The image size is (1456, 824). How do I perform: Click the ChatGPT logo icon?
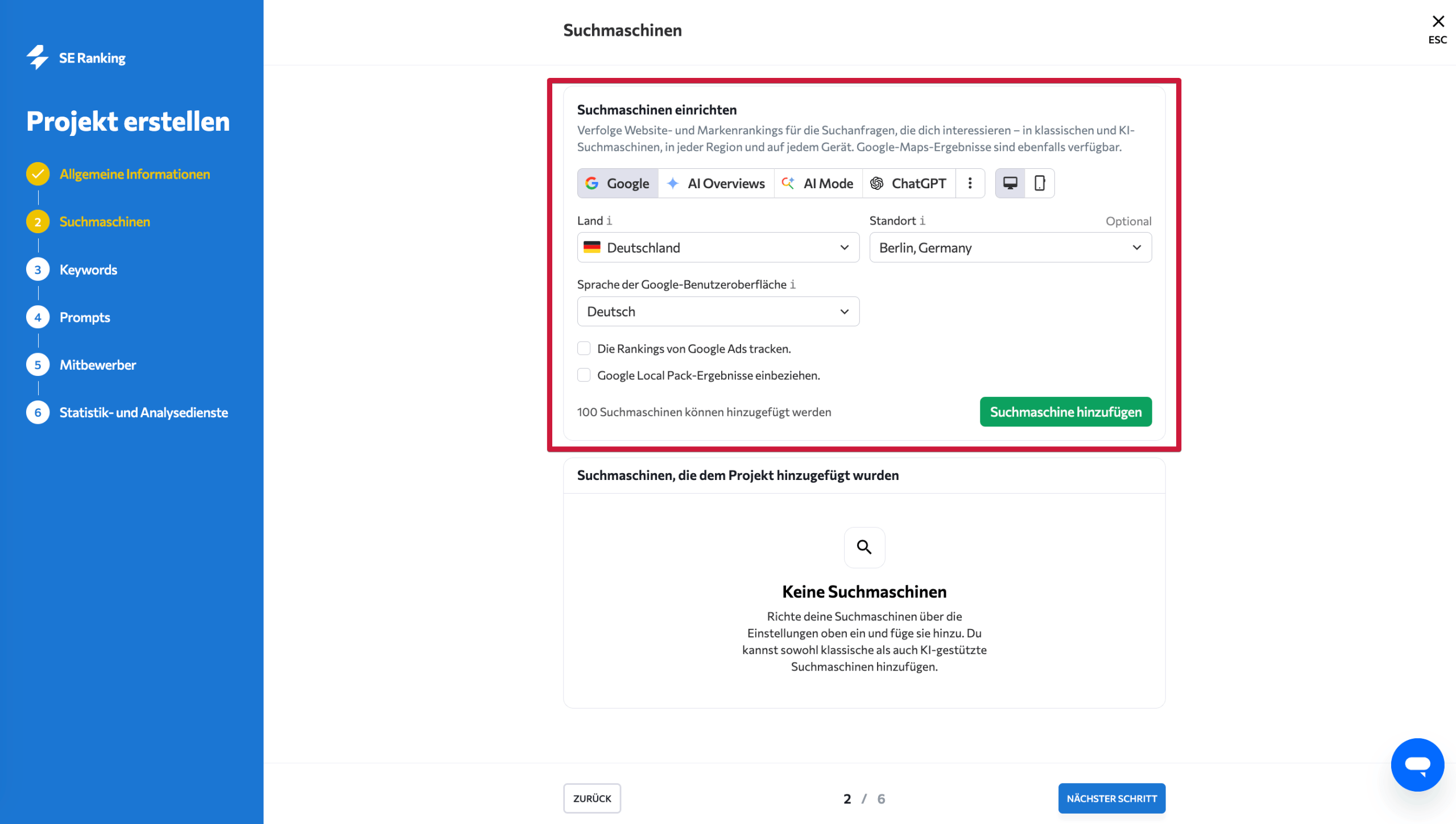point(876,183)
